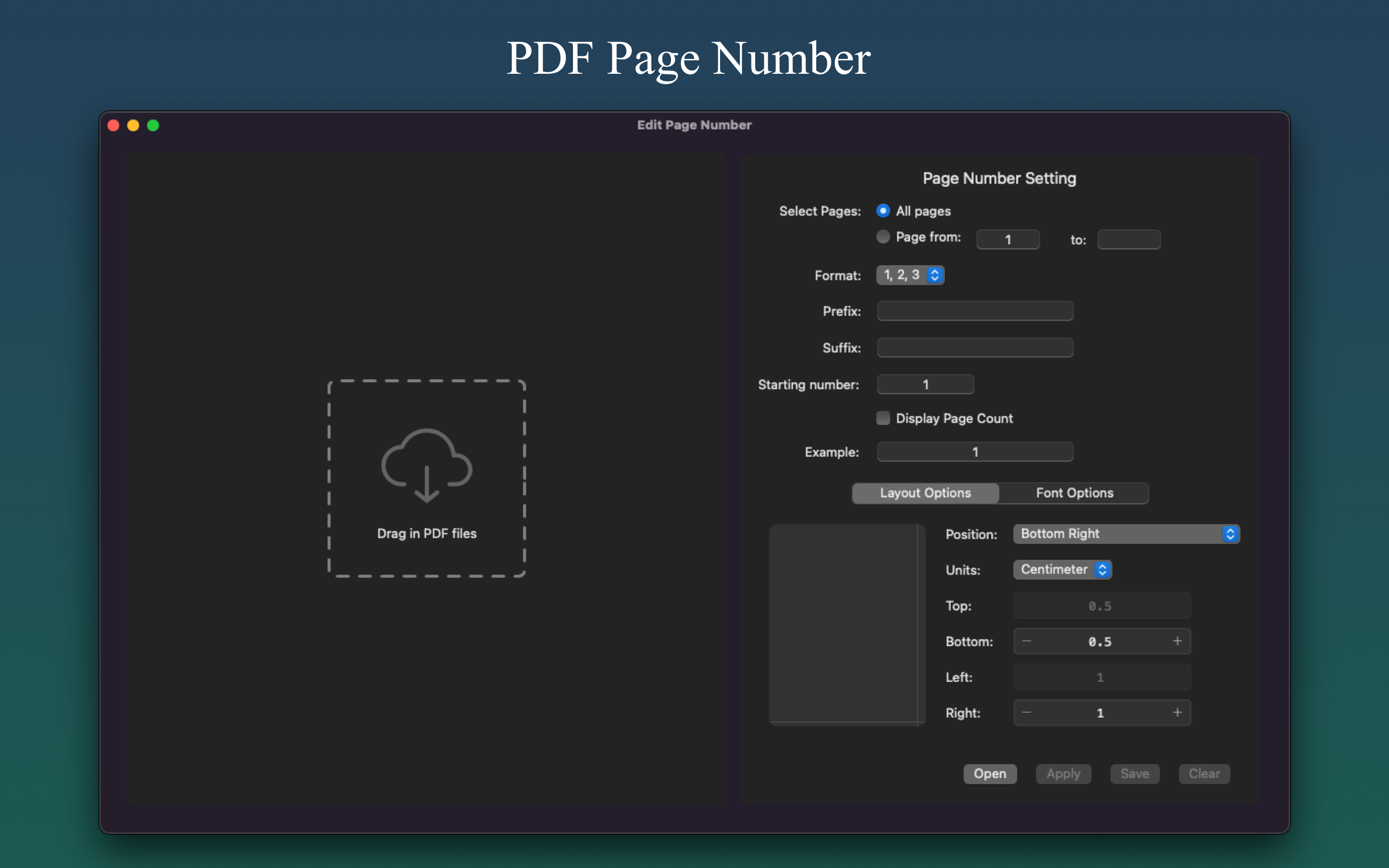Enable Display Page Count checkbox
Viewport: 1389px width, 868px height.
click(x=883, y=418)
